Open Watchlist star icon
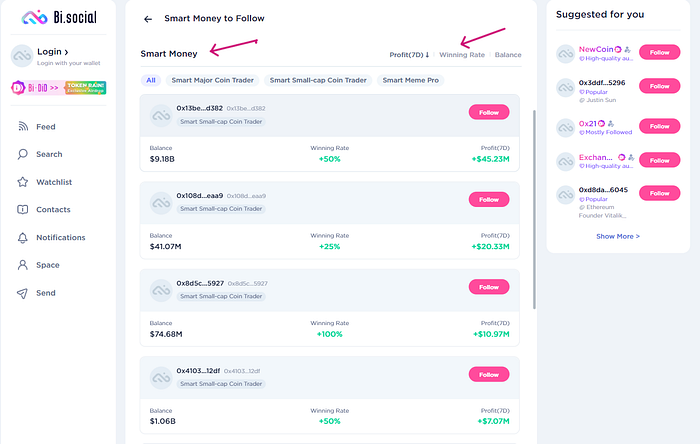This screenshot has height=444, width=700. pyautogui.click(x=23, y=182)
